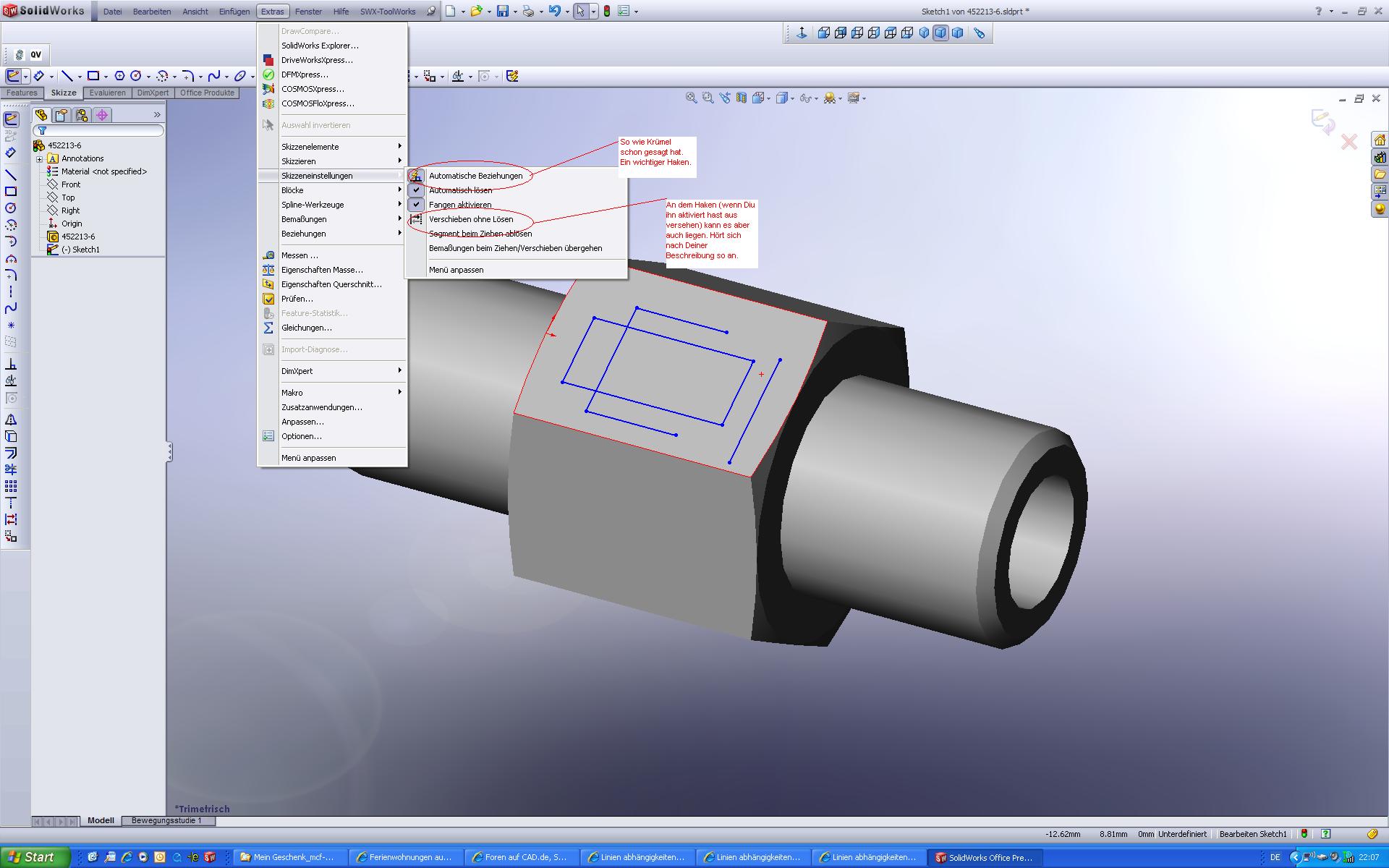Click Linear Sketch Pattern icon in left toolbar
The width and height of the screenshot is (1389, 868).
pos(11,486)
